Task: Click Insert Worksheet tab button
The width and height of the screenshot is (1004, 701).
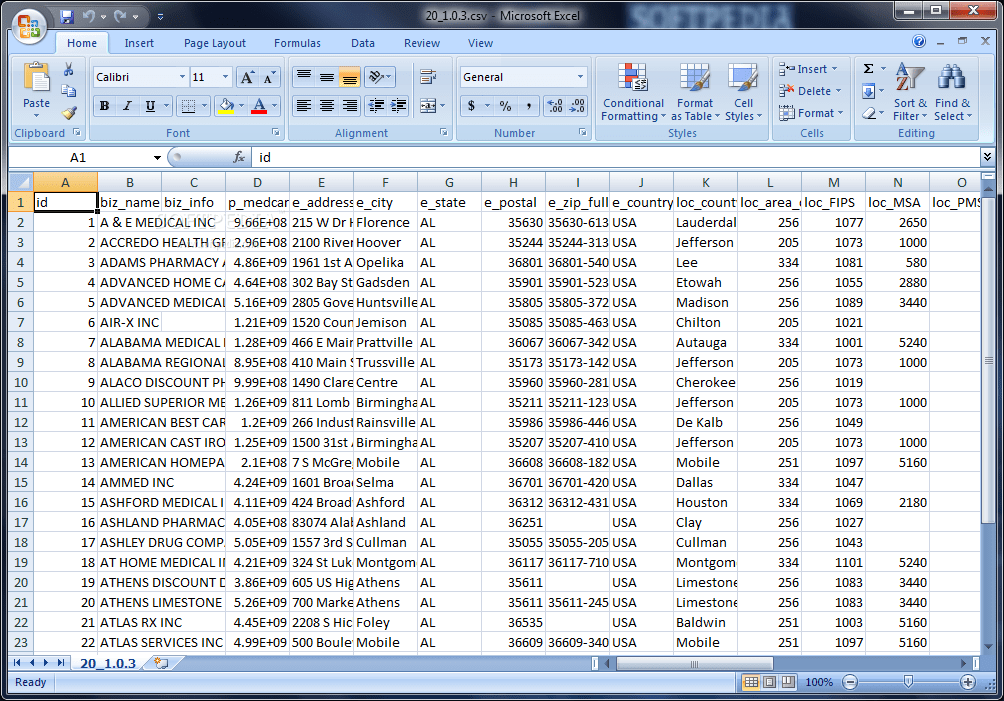Action: pyautogui.click(x=161, y=663)
